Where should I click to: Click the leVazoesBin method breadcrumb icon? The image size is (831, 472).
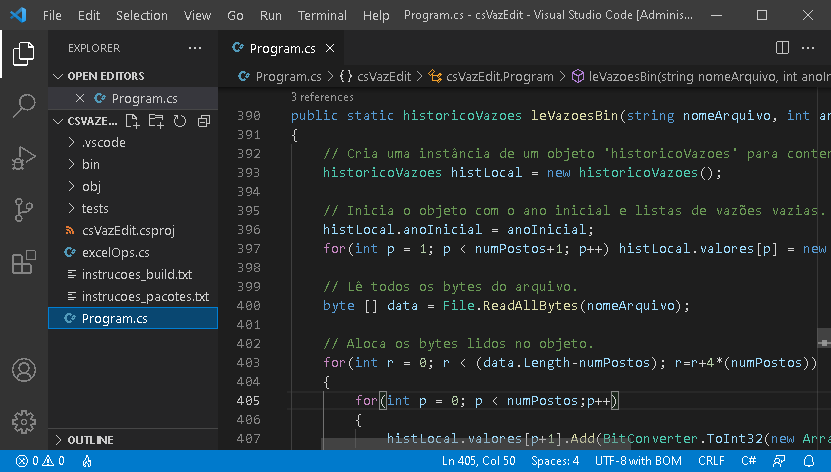coord(578,76)
